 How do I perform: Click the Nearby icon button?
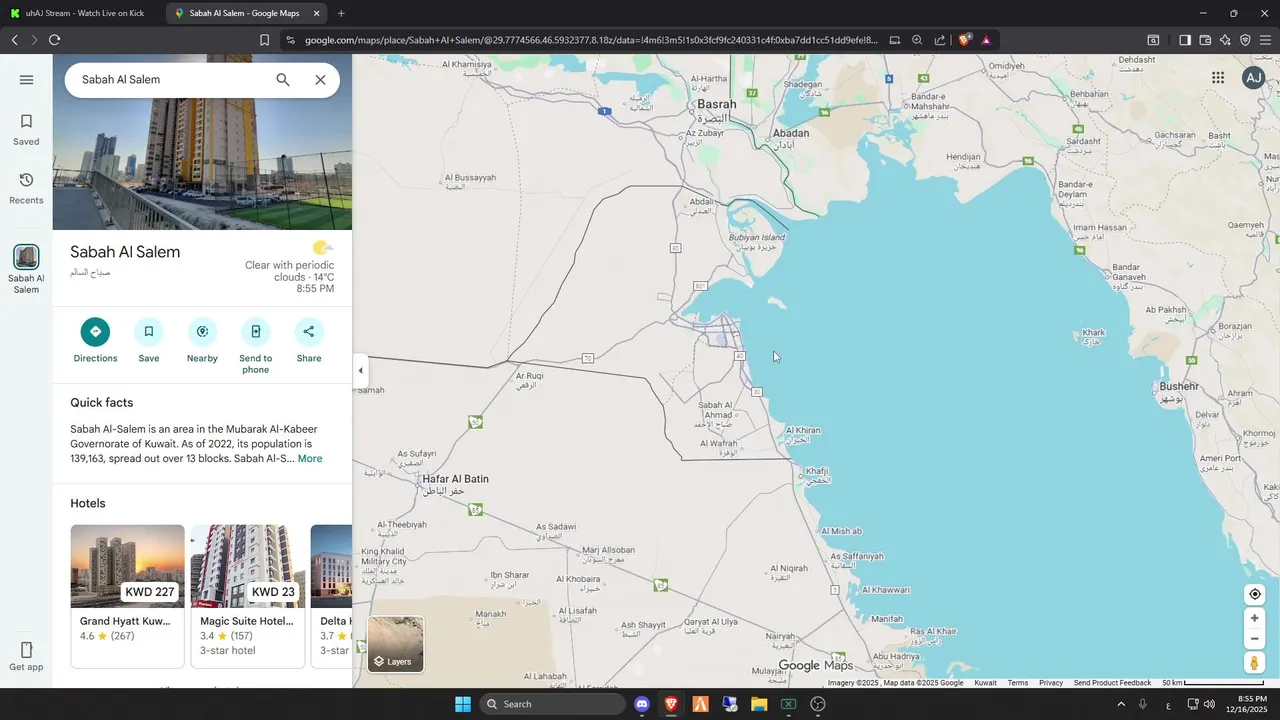tap(202, 332)
